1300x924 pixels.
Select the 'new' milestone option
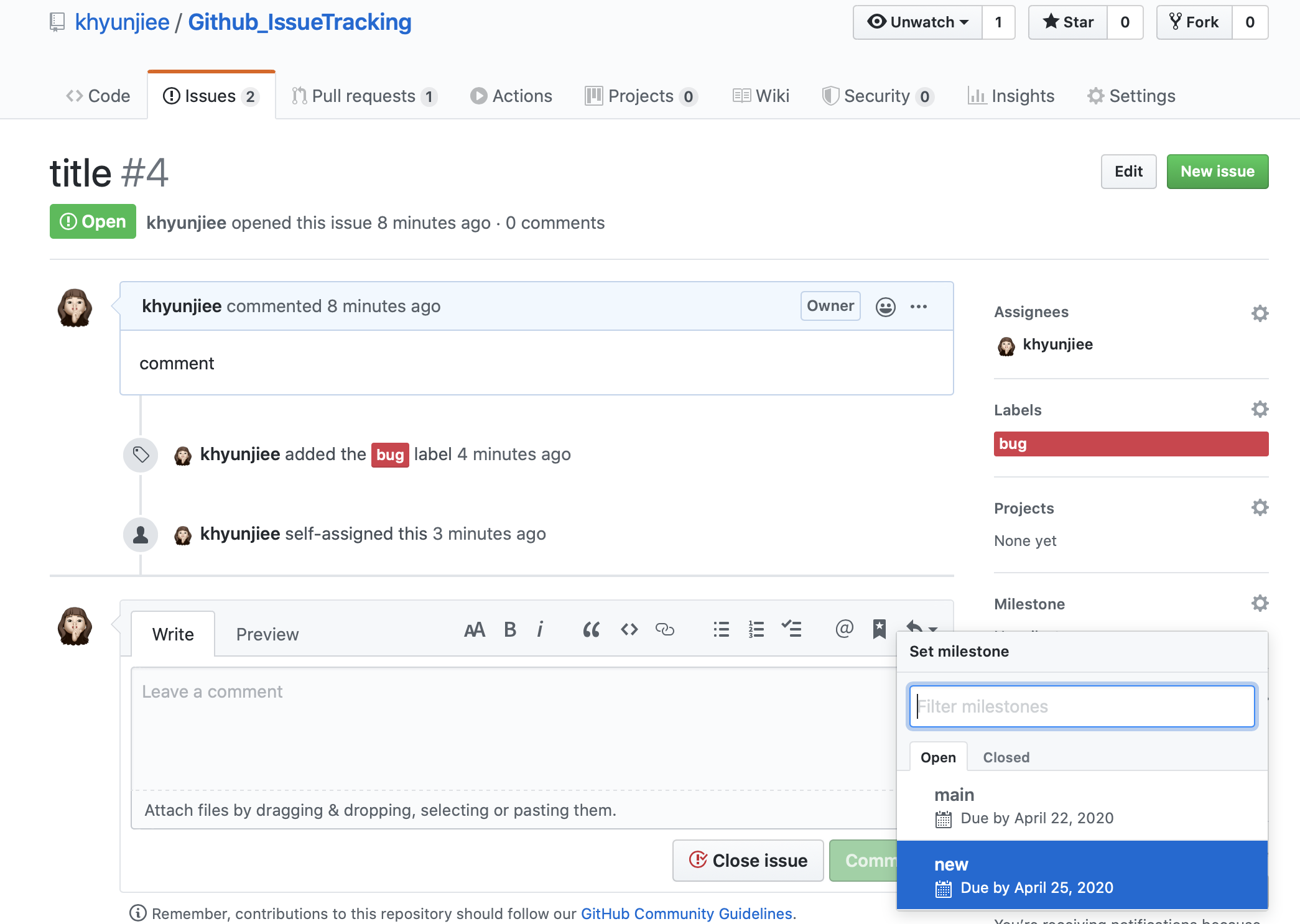[x=1082, y=875]
